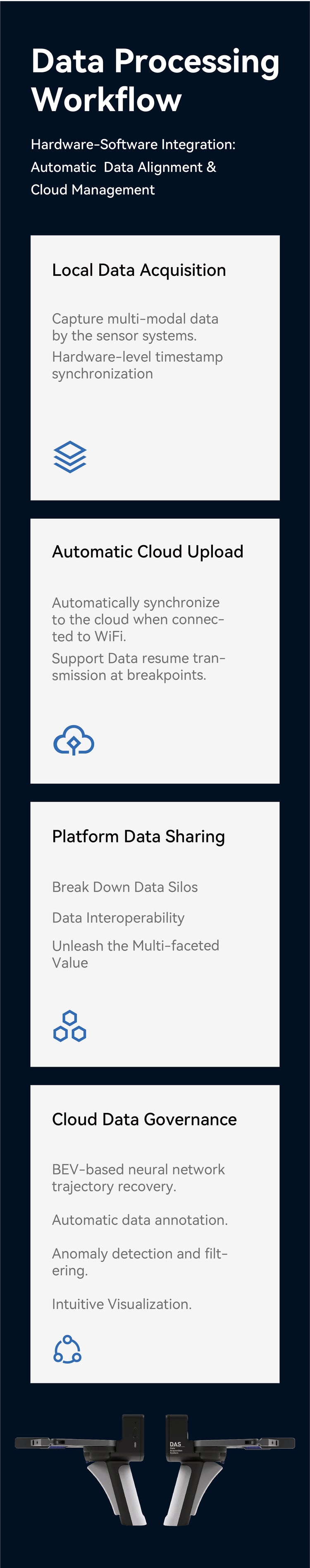Click the "Data Interoperability" item

pos(118,917)
